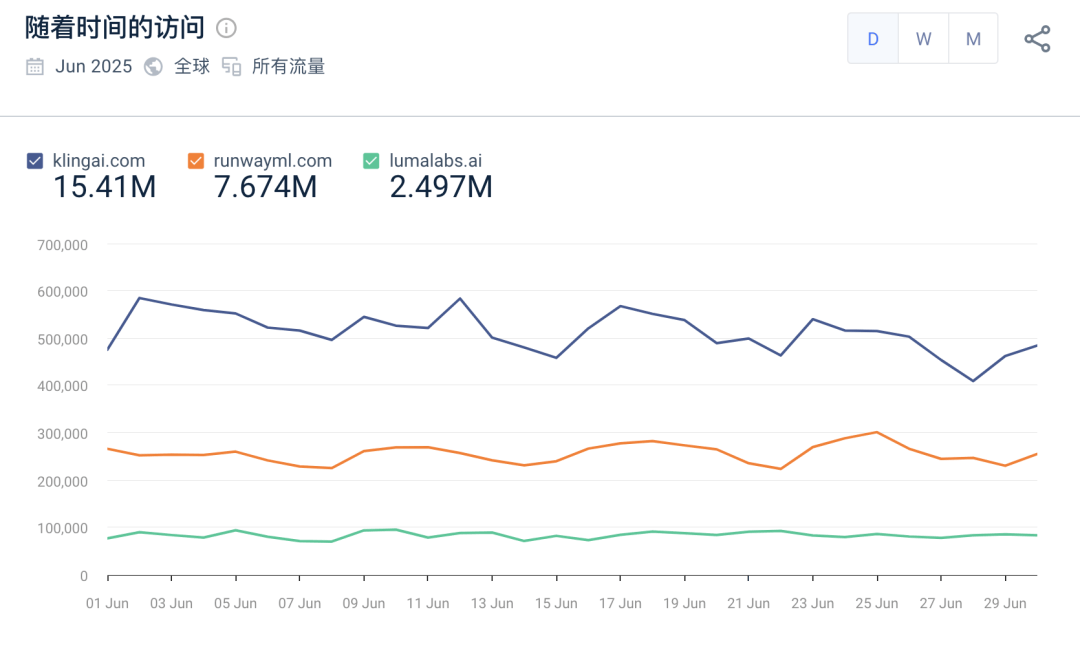
Task: Switch to M monthly granularity
Action: [973, 39]
